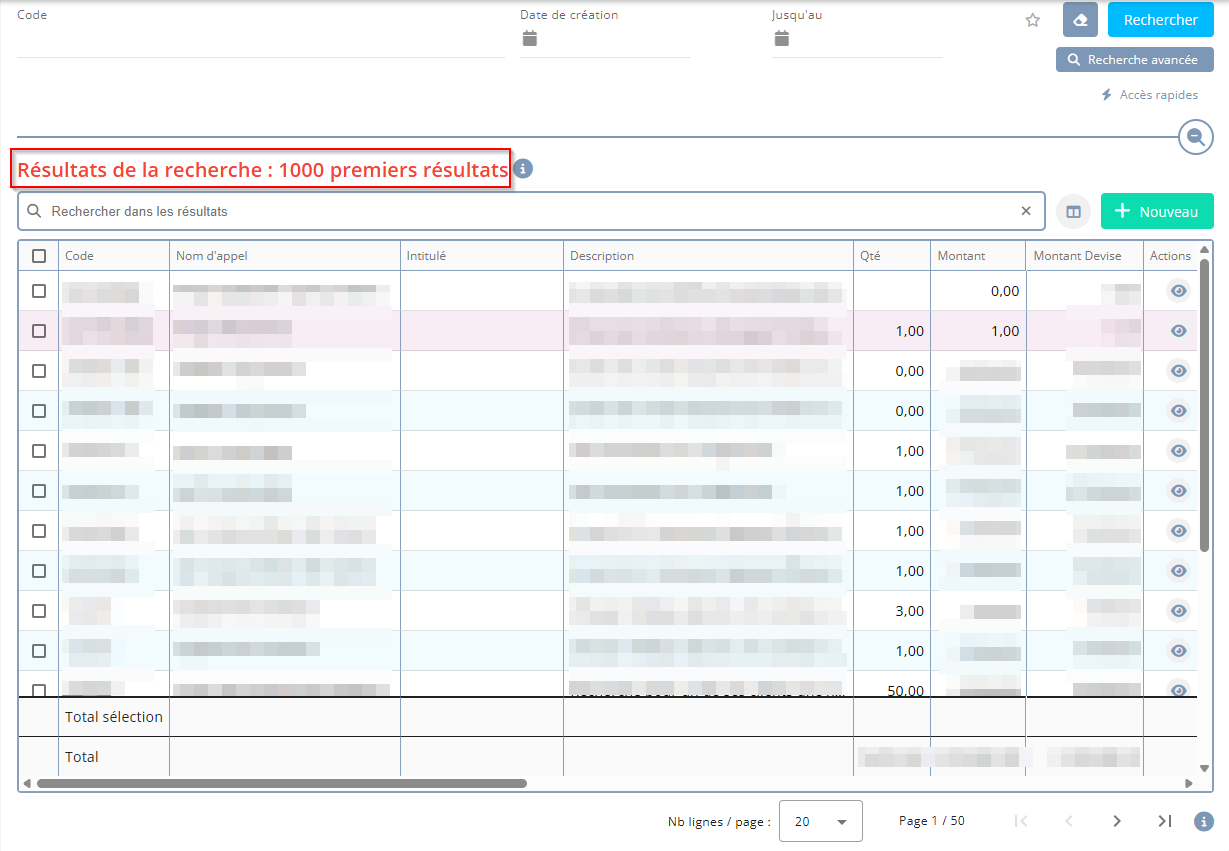Sort by Nom d'appel column header

point(212,256)
